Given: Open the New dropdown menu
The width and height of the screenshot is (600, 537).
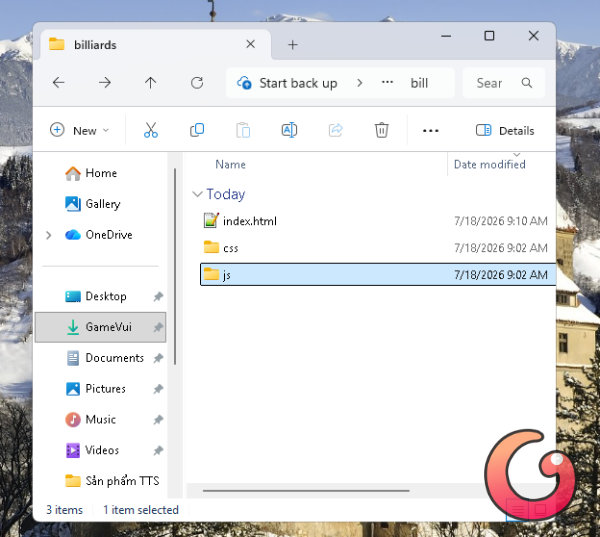Looking at the screenshot, I should click(80, 131).
